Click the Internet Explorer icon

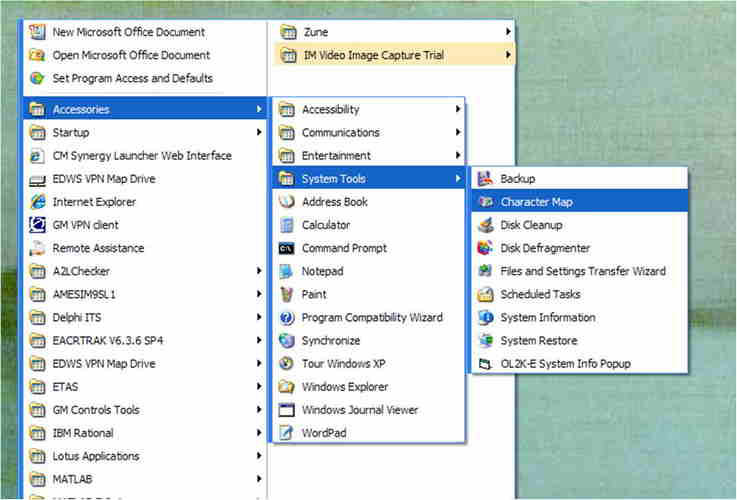coord(38,202)
